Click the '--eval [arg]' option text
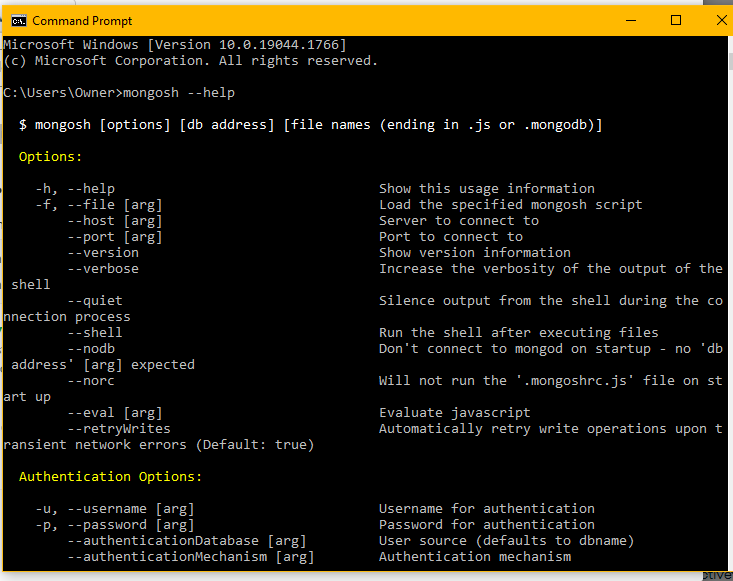 [114, 413]
